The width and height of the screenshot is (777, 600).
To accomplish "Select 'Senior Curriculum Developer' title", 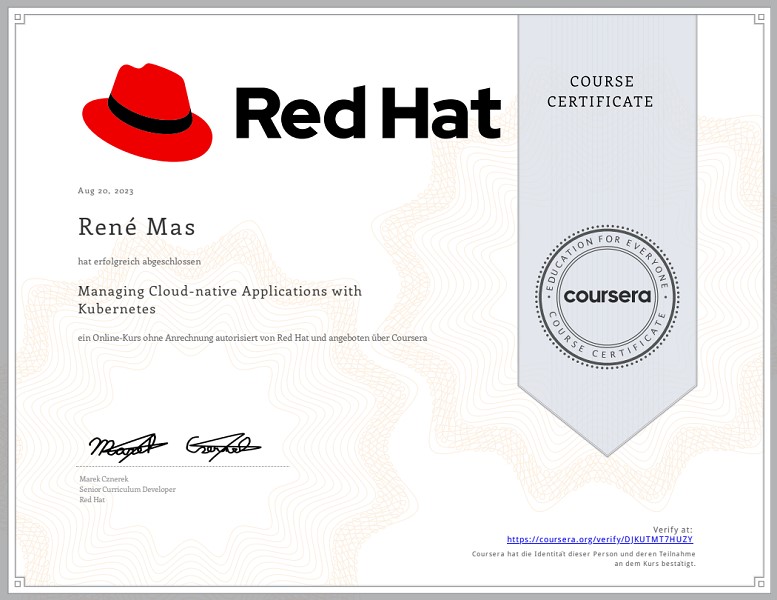I will pos(127,490).
